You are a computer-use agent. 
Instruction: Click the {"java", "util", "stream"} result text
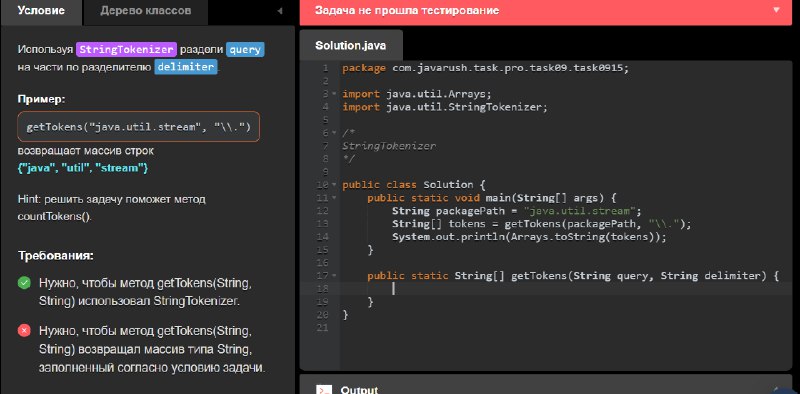83,168
